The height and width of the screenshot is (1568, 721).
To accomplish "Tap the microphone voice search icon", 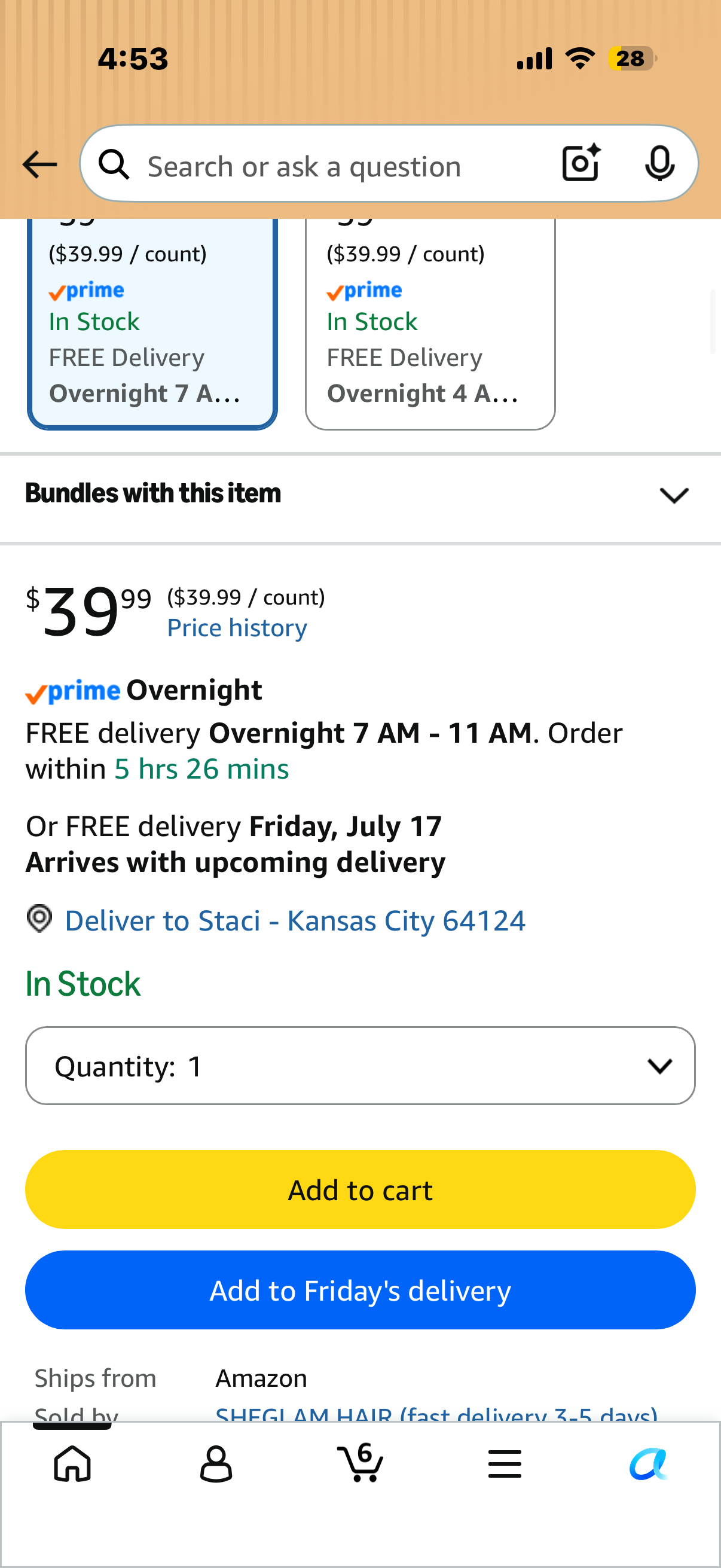I will point(659,164).
